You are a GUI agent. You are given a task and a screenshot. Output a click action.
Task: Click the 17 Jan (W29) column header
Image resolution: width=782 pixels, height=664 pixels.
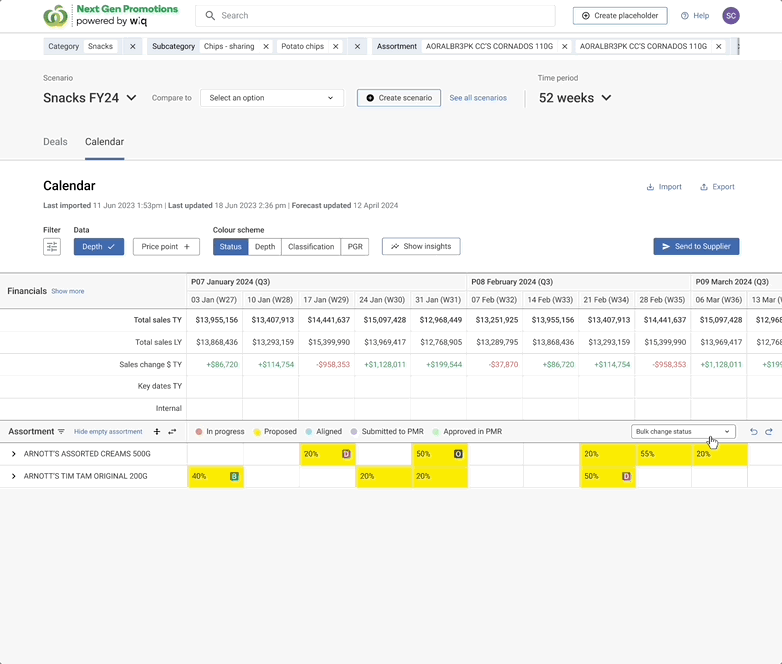point(326,300)
